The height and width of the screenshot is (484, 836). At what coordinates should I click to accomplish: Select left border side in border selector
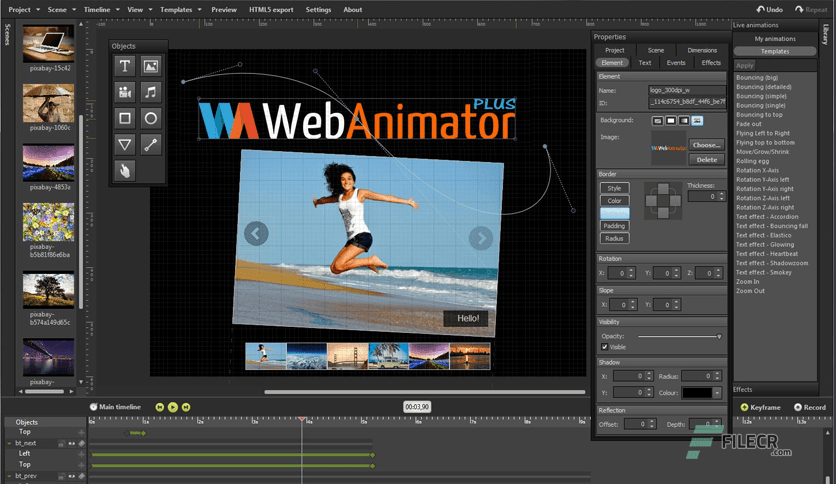[x=651, y=201]
